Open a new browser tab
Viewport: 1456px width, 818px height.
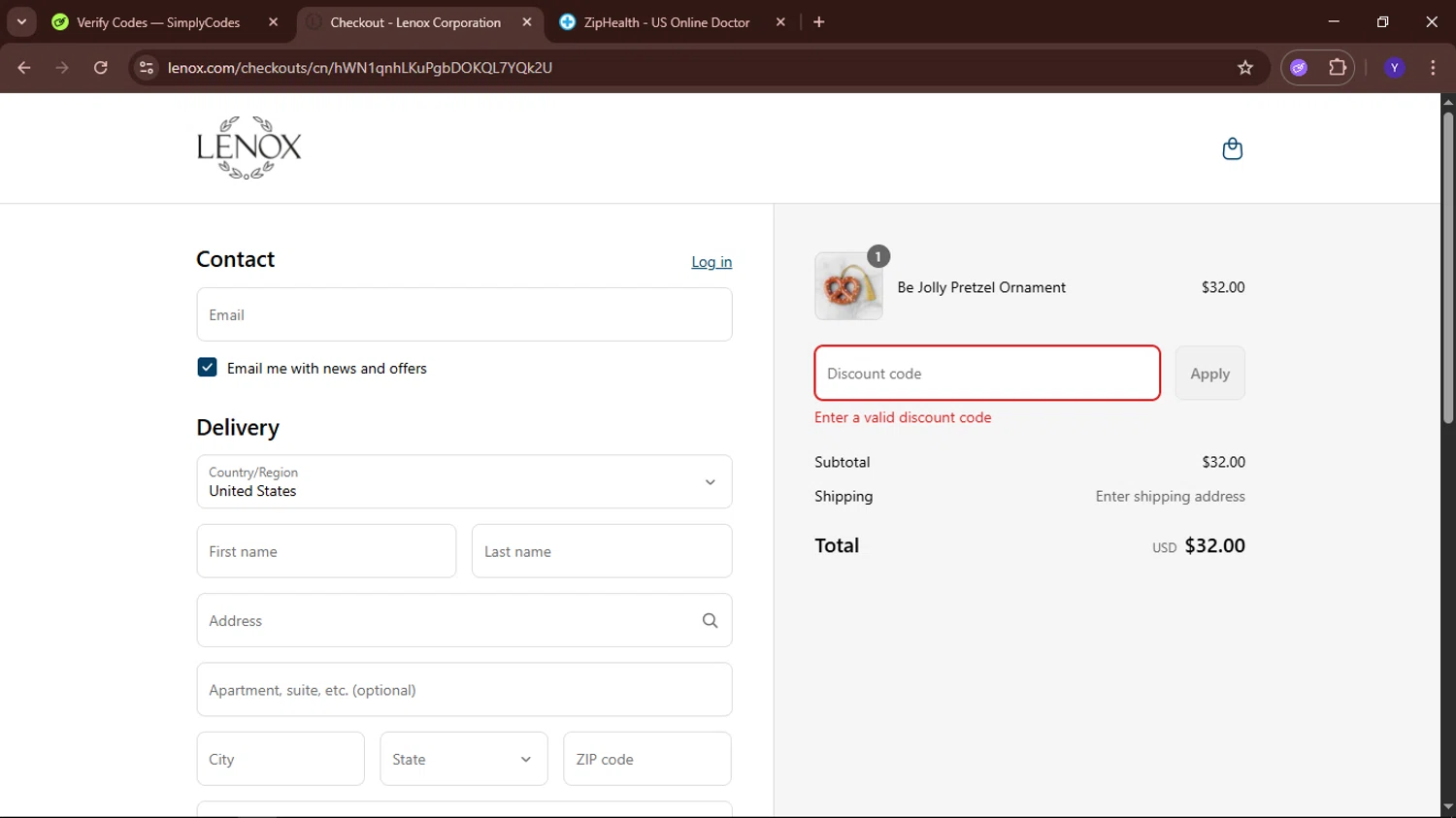[819, 22]
